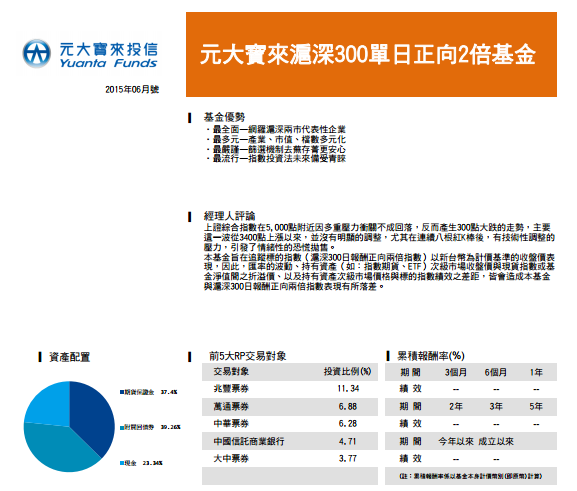Click the 經理人評論 section heading

(230, 216)
